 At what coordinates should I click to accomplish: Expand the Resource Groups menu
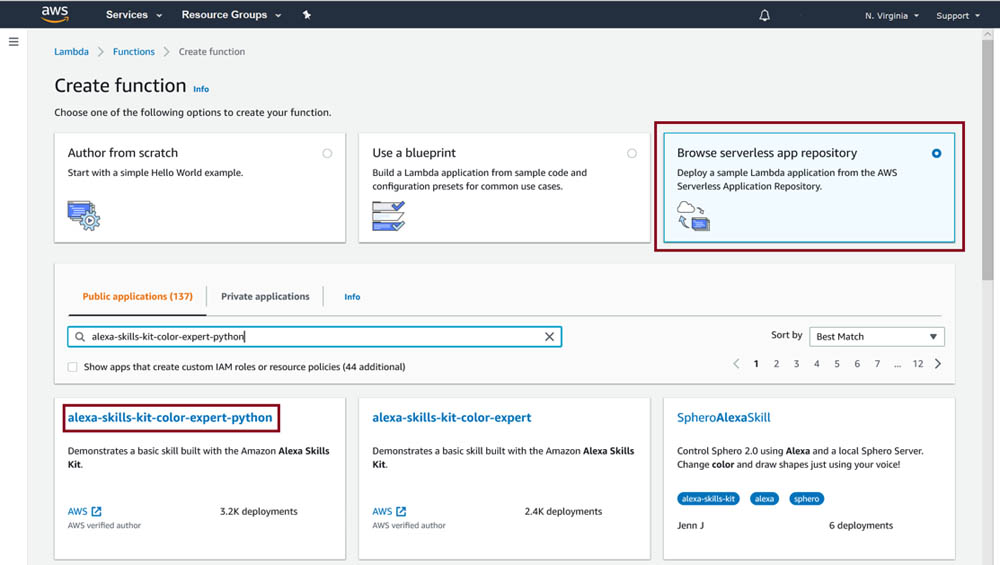pyautogui.click(x=232, y=15)
